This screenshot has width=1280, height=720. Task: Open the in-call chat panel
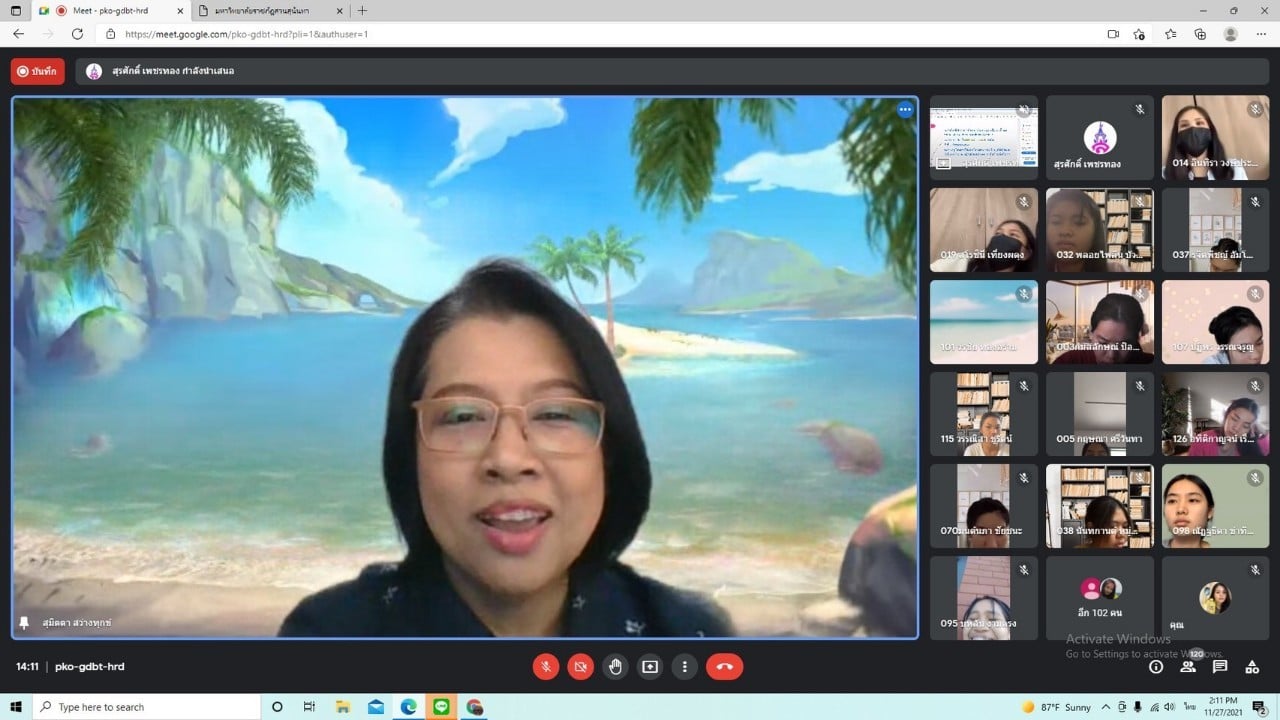pos(1220,667)
